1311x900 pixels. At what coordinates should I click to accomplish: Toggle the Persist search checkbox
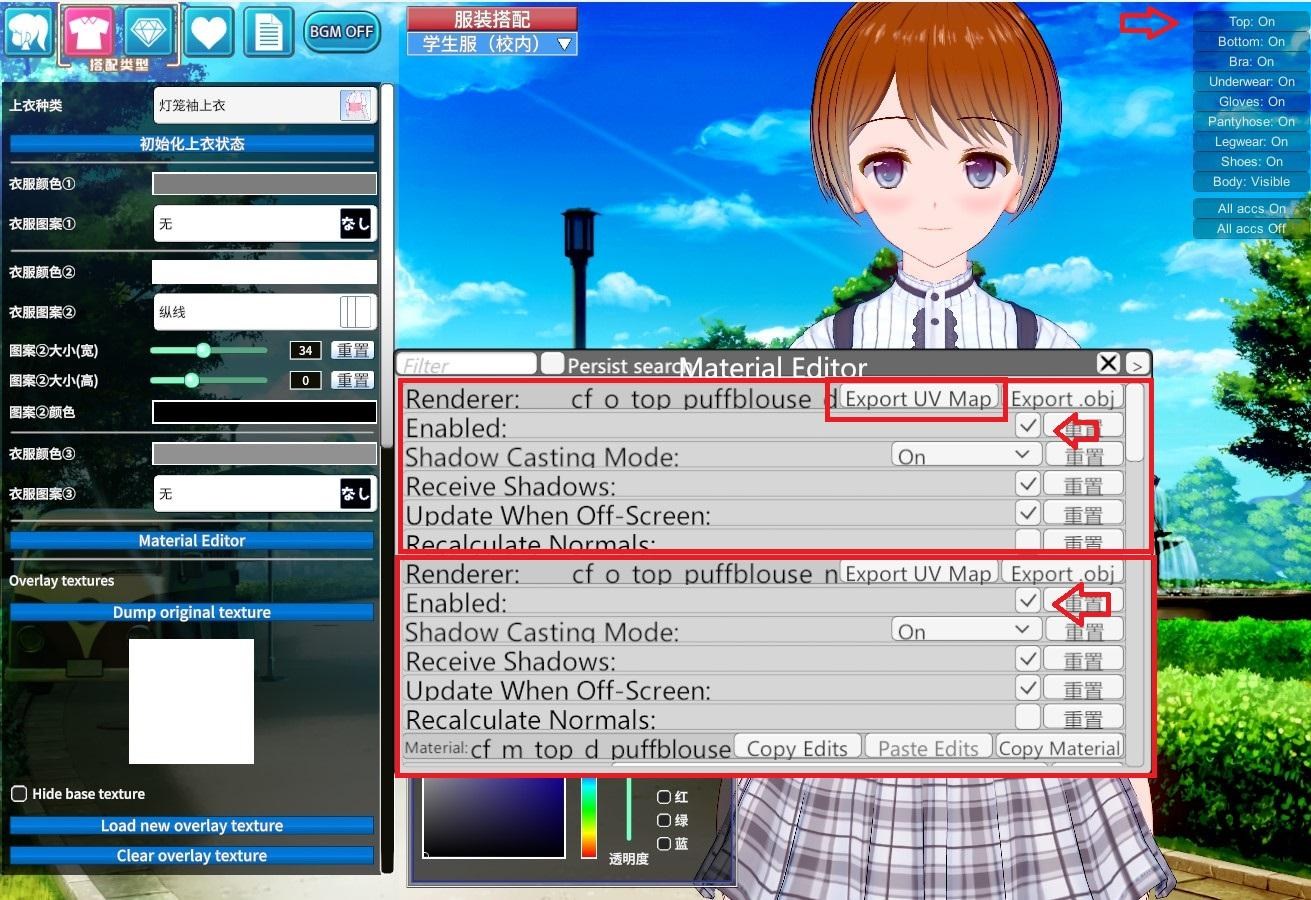click(x=552, y=364)
